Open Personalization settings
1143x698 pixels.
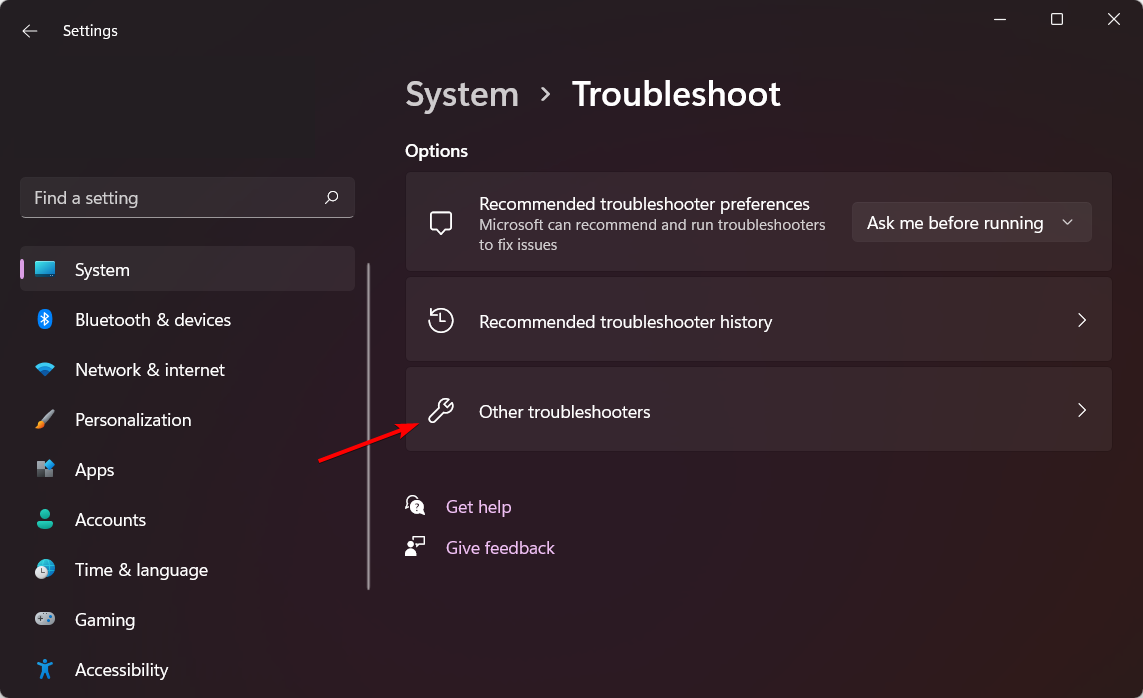pos(187,420)
